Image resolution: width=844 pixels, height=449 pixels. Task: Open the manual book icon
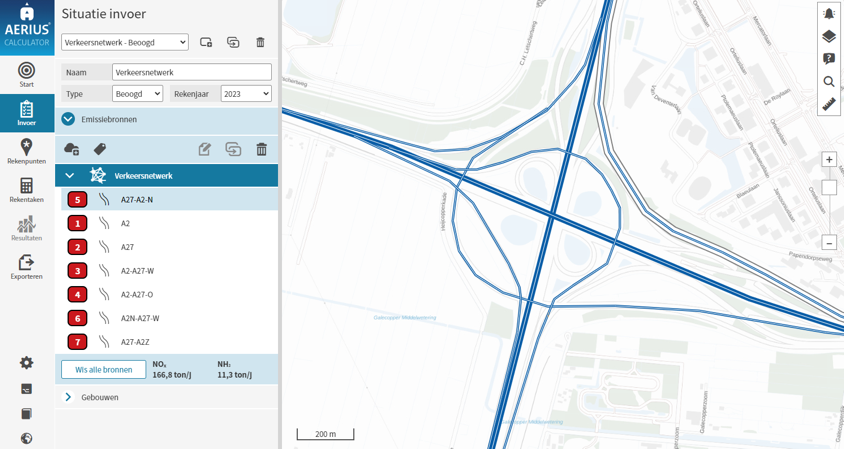tap(26, 413)
